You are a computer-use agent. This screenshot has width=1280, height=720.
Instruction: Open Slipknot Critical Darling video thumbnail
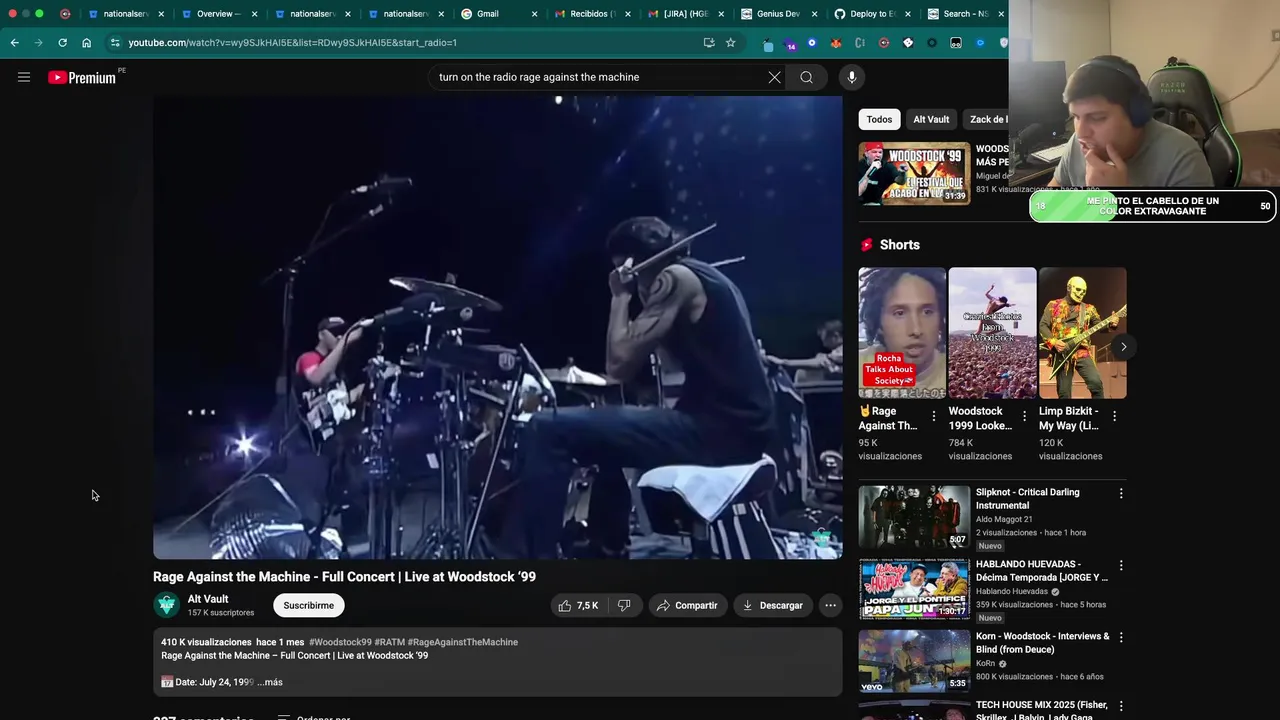coord(914,517)
